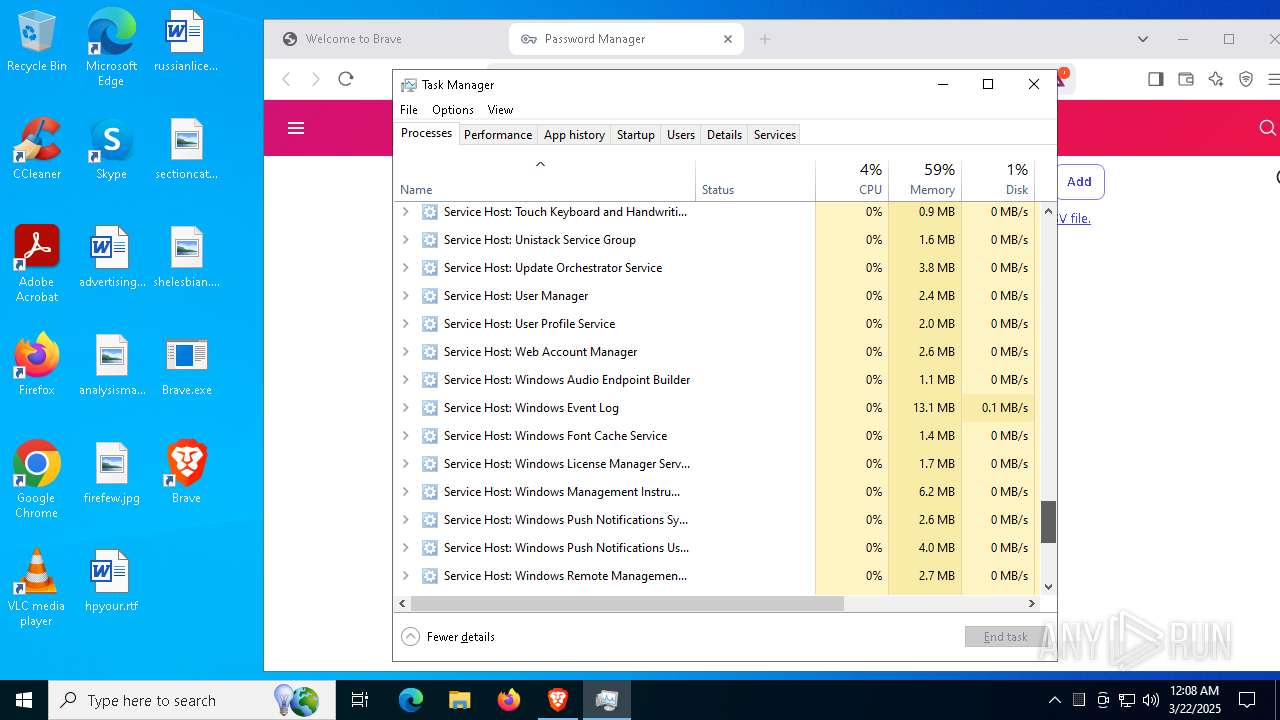Image resolution: width=1280 pixels, height=720 pixels.
Task: Open Brave browser from the taskbar
Action: [558, 700]
